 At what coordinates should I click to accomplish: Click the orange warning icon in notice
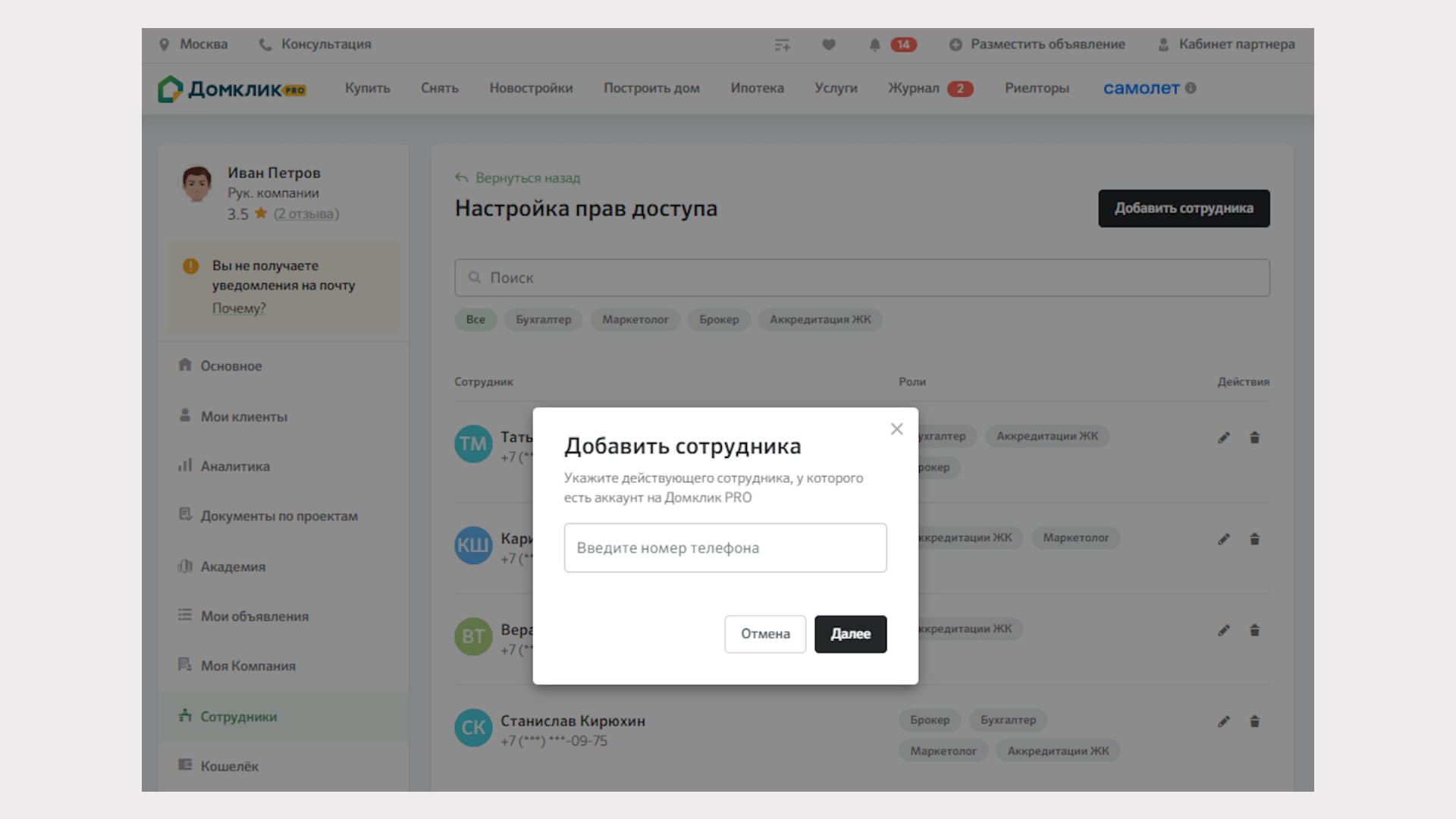tap(190, 266)
